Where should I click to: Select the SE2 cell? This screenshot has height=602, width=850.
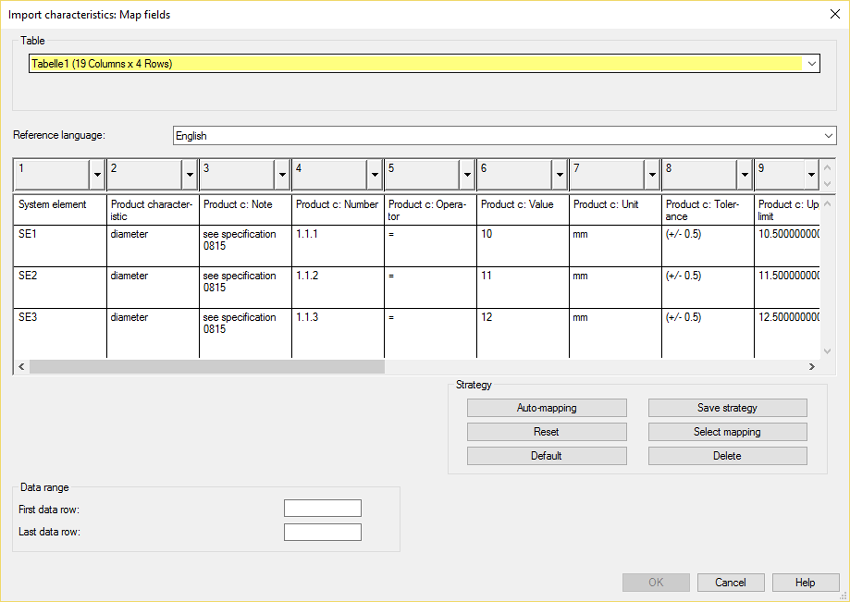click(x=60, y=287)
